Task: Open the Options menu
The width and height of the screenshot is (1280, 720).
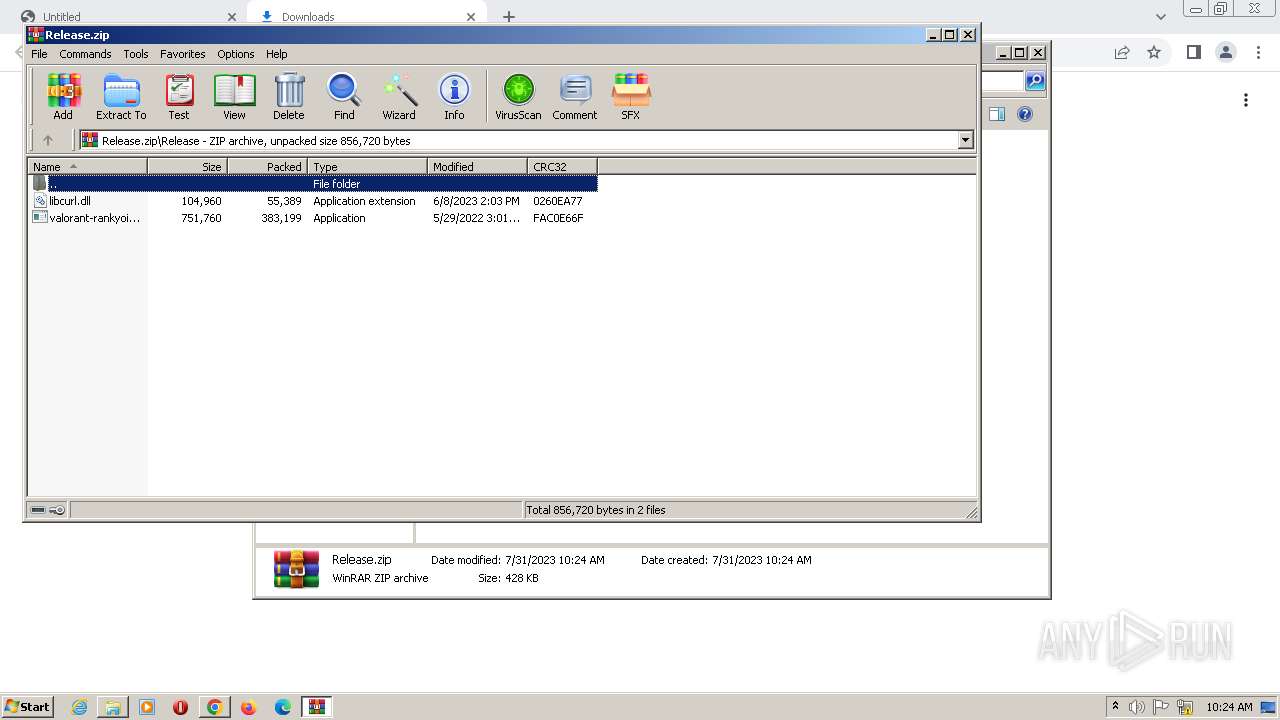Action: pos(236,54)
